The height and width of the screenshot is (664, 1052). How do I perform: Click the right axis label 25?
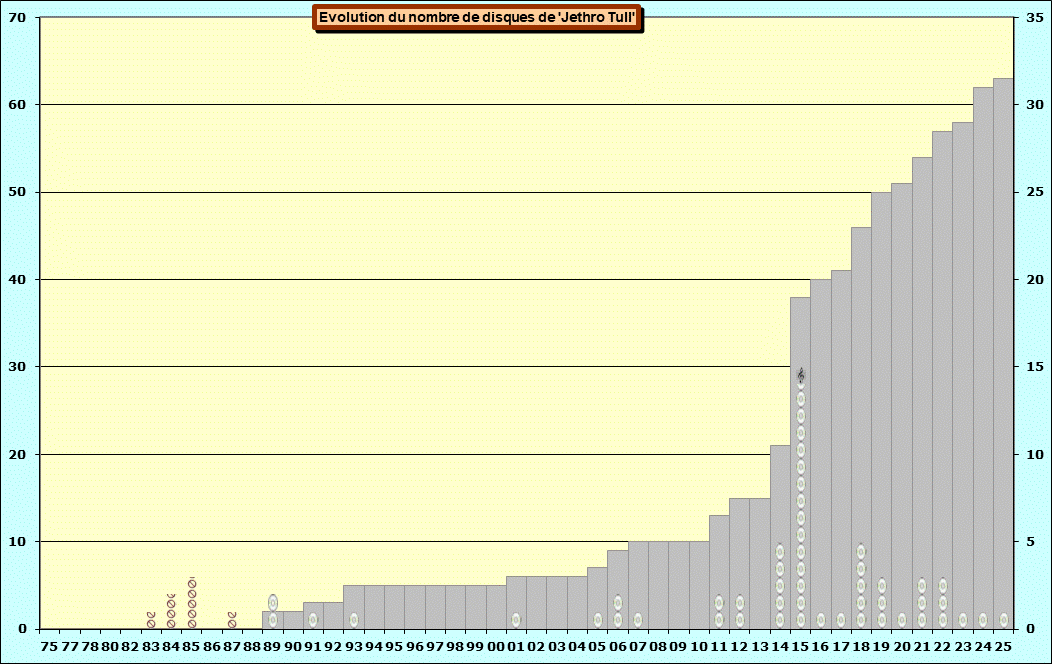pyautogui.click(x=1035, y=192)
